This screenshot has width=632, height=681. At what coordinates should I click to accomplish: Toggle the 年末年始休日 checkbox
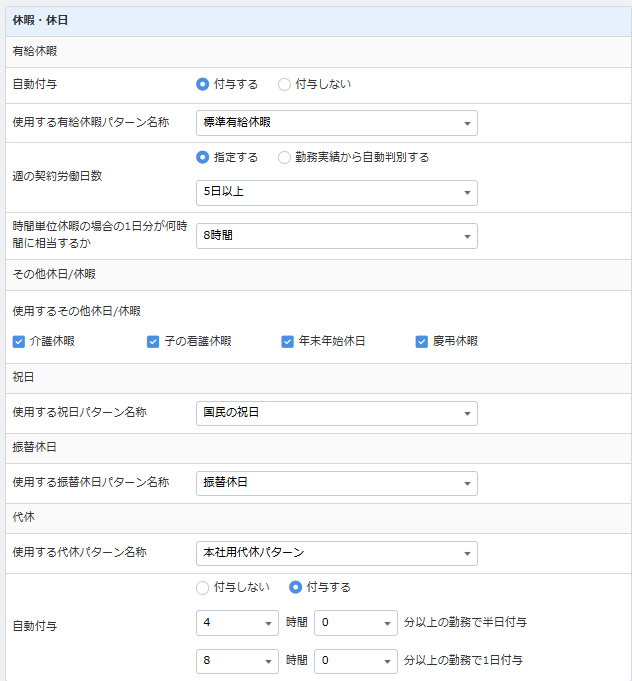coord(288,341)
